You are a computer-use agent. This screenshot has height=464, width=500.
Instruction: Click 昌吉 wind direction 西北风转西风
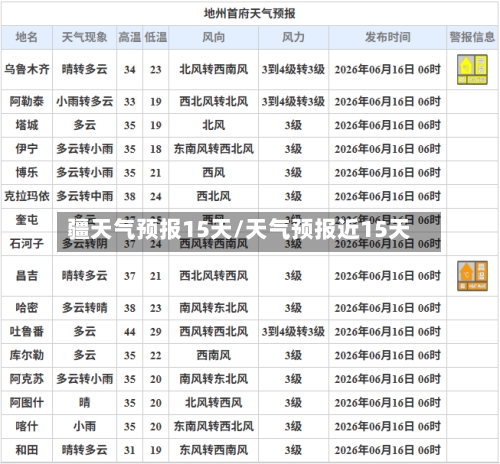pos(213,276)
